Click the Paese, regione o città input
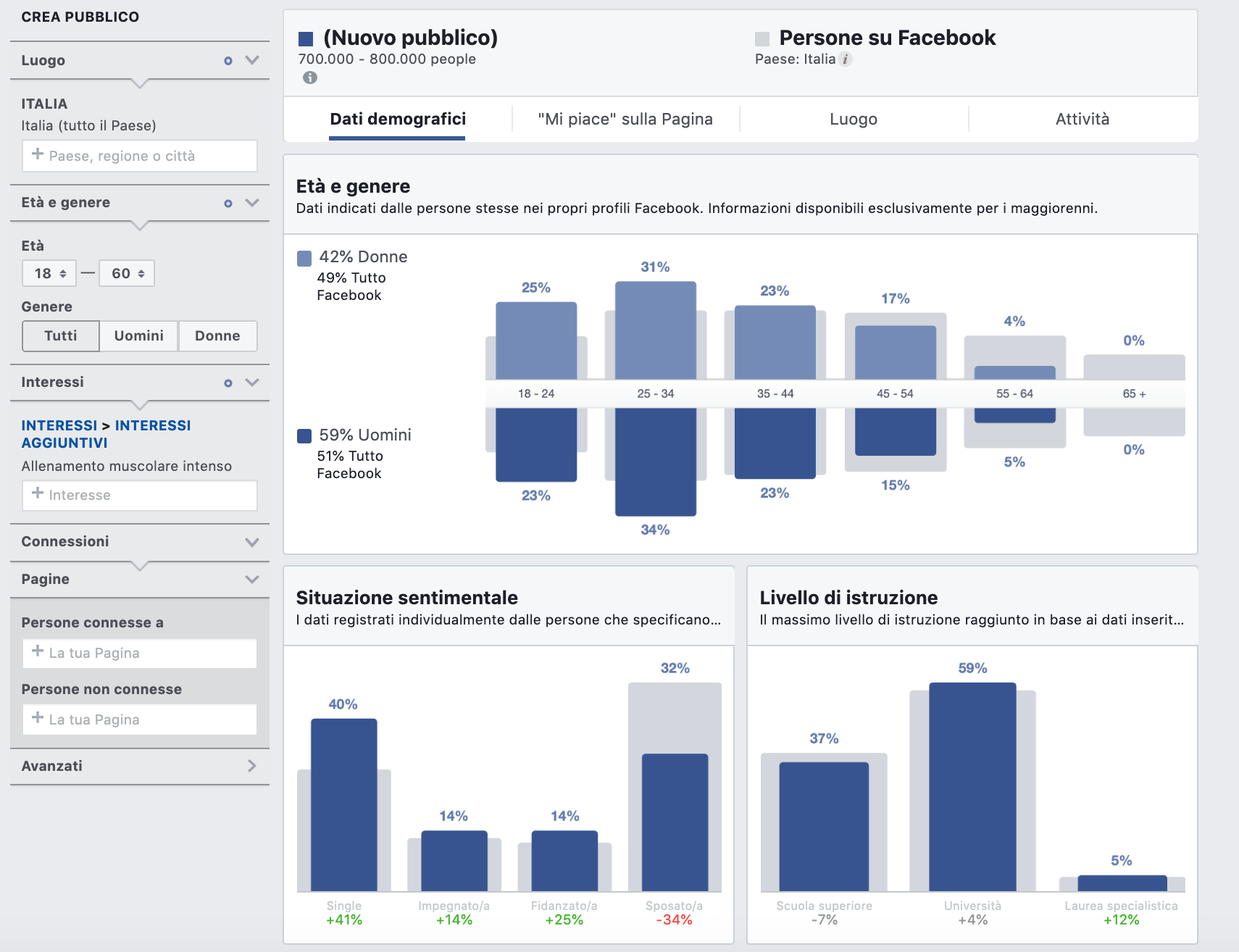Viewport: 1239px width, 952px height. (140, 156)
